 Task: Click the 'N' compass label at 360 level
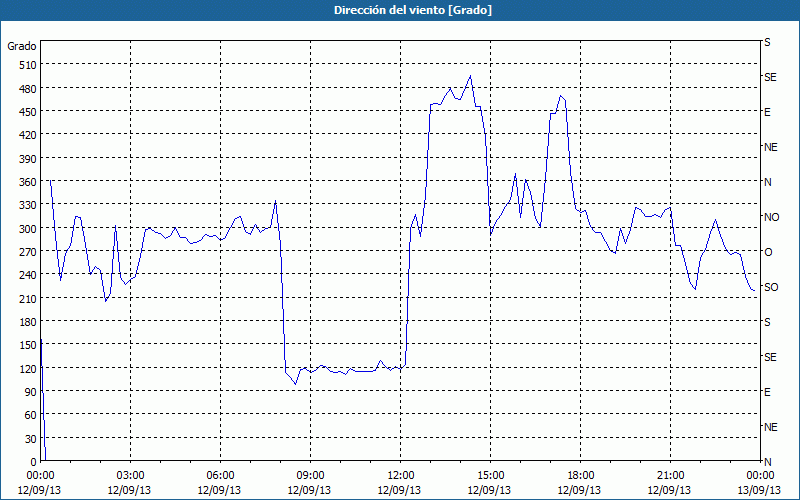click(767, 182)
